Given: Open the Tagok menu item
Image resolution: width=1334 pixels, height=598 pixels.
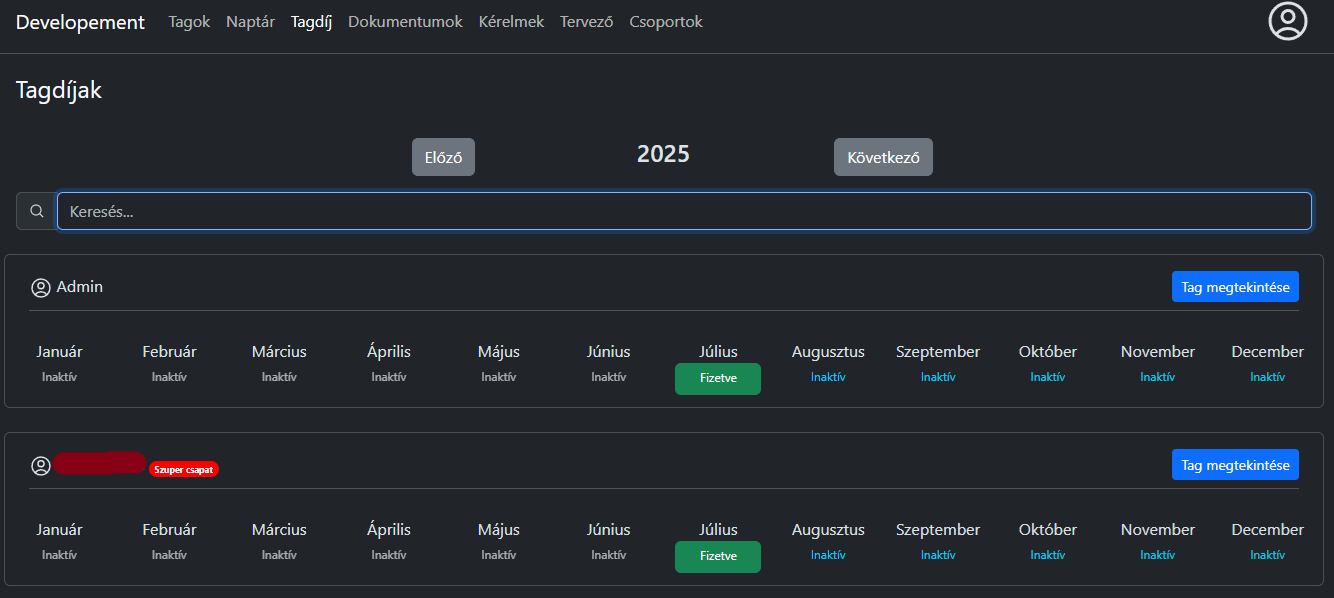Looking at the screenshot, I should [189, 22].
